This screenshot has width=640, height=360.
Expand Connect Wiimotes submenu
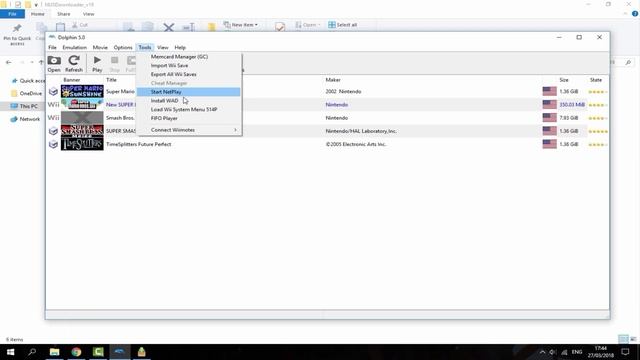coord(189,130)
